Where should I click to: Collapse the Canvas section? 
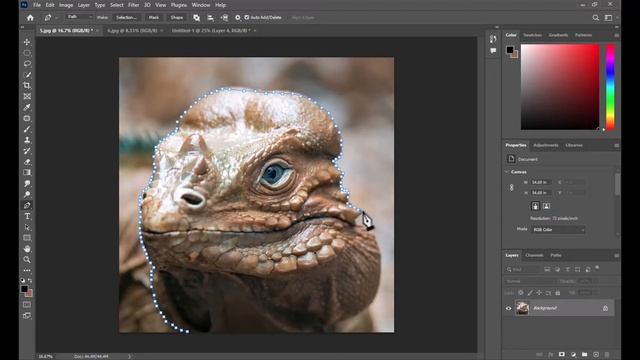tap(507, 172)
